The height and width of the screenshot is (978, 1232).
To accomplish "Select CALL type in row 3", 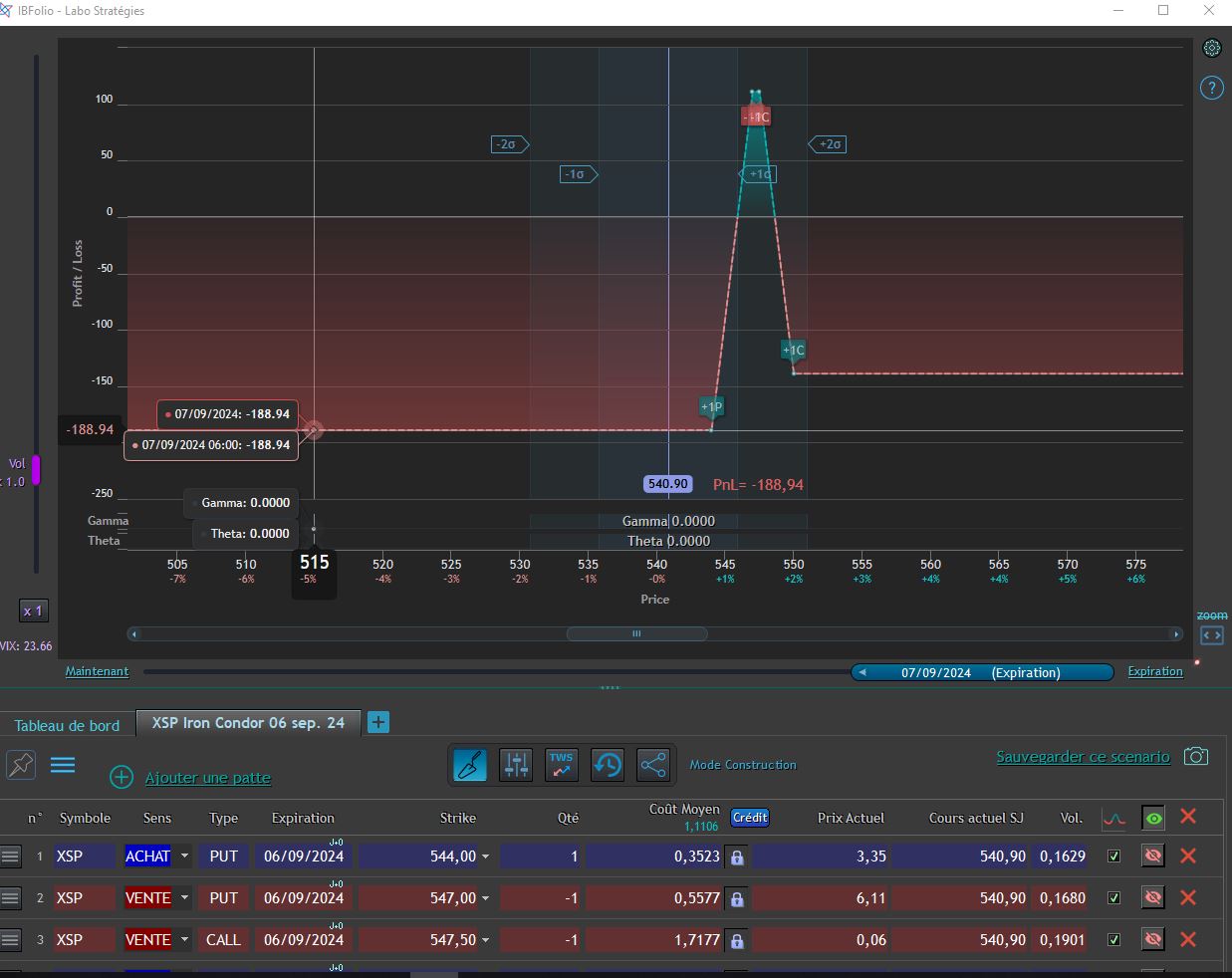I will [224, 940].
